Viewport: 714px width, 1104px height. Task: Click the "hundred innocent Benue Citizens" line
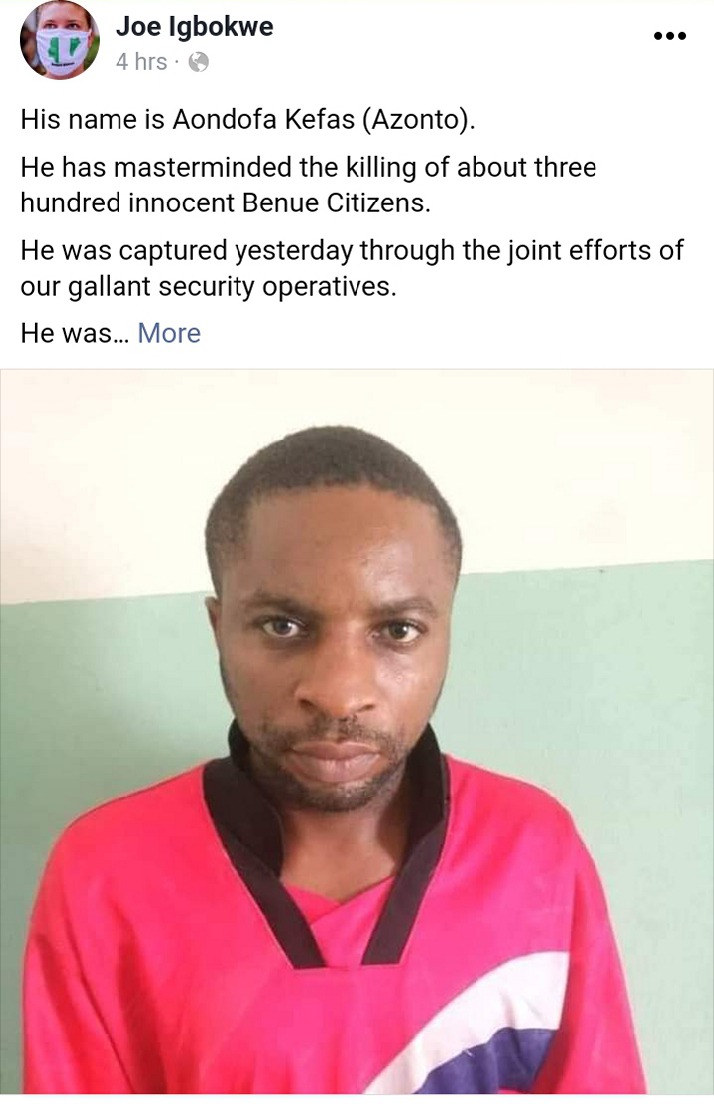(x=225, y=203)
